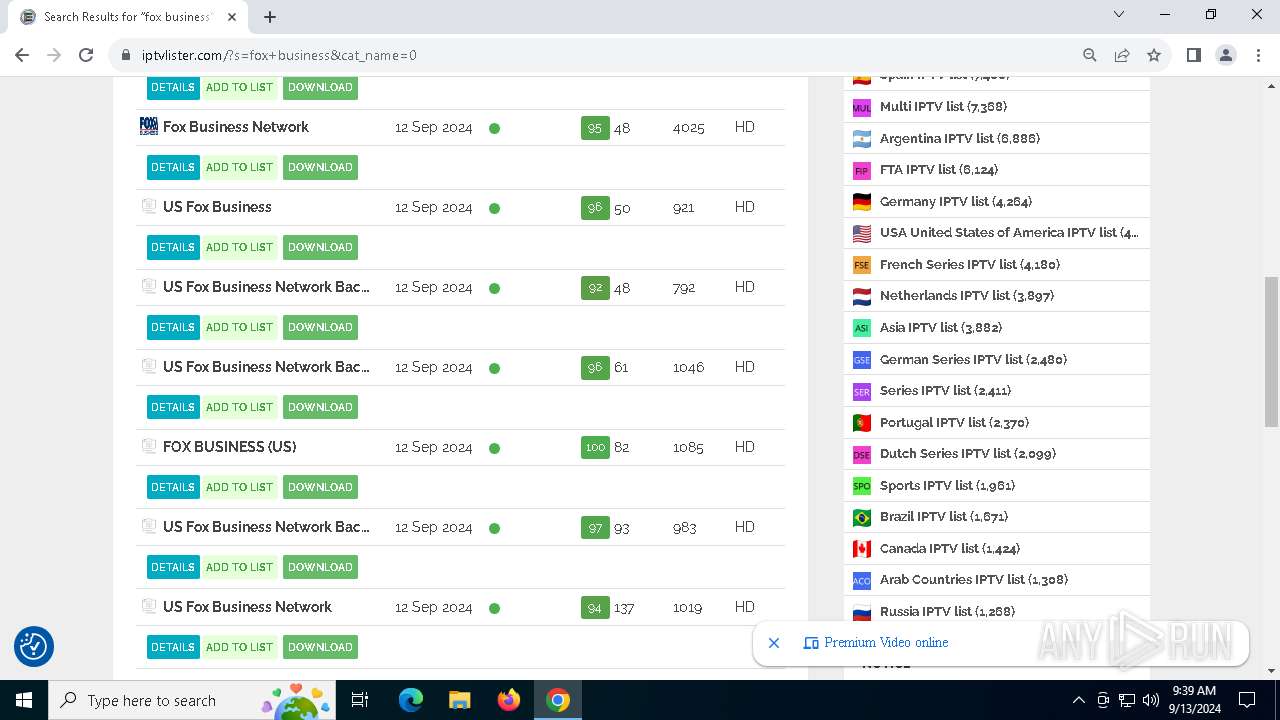
Task: Download the US Fox Business stream
Action: pos(320,247)
